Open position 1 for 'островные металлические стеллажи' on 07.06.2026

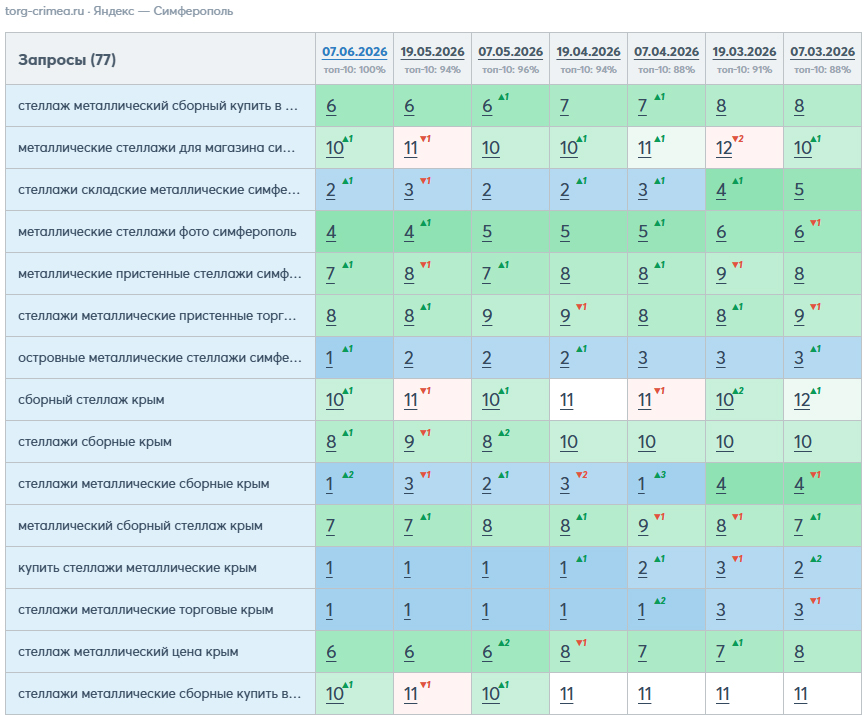point(330,358)
